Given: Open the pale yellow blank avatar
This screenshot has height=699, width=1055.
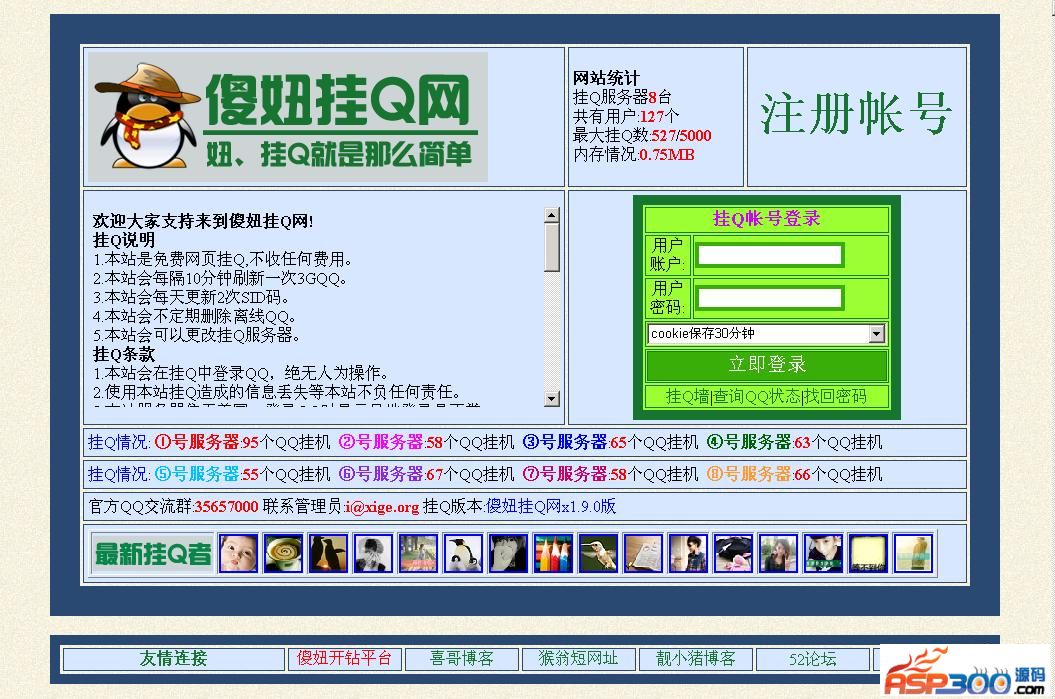Looking at the screenshot, I should click(869, 554).
